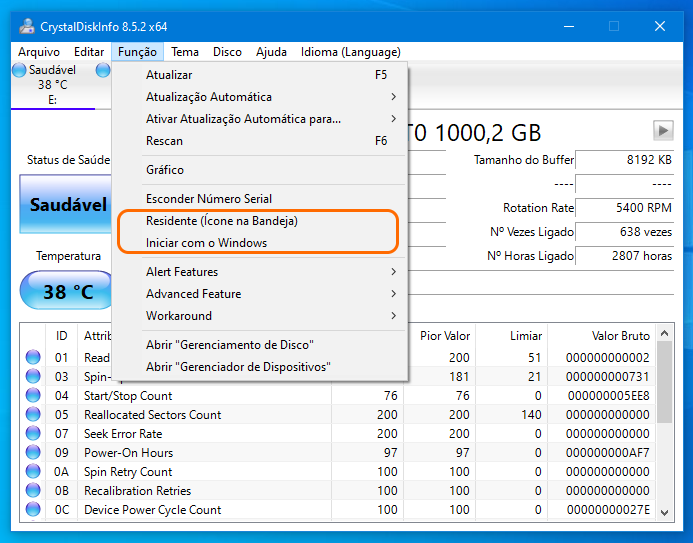Screen dimensions: 693x543
Task: Open the Editar menu
Action: click(89, 52)
